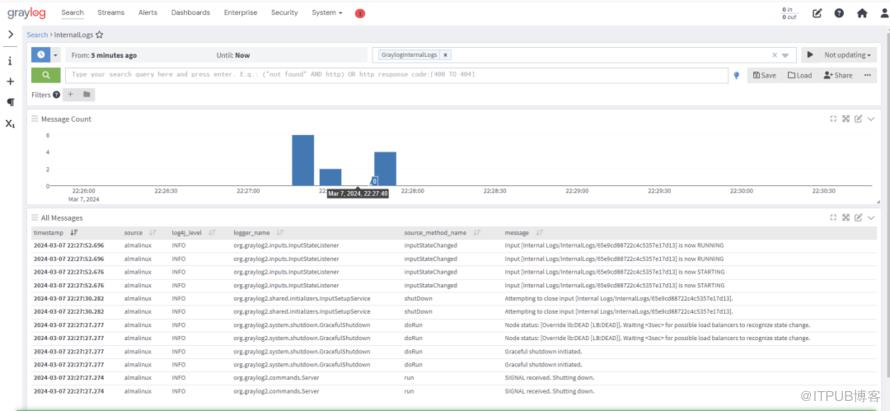Sort by the timestamp column

(x=73, y=232)
